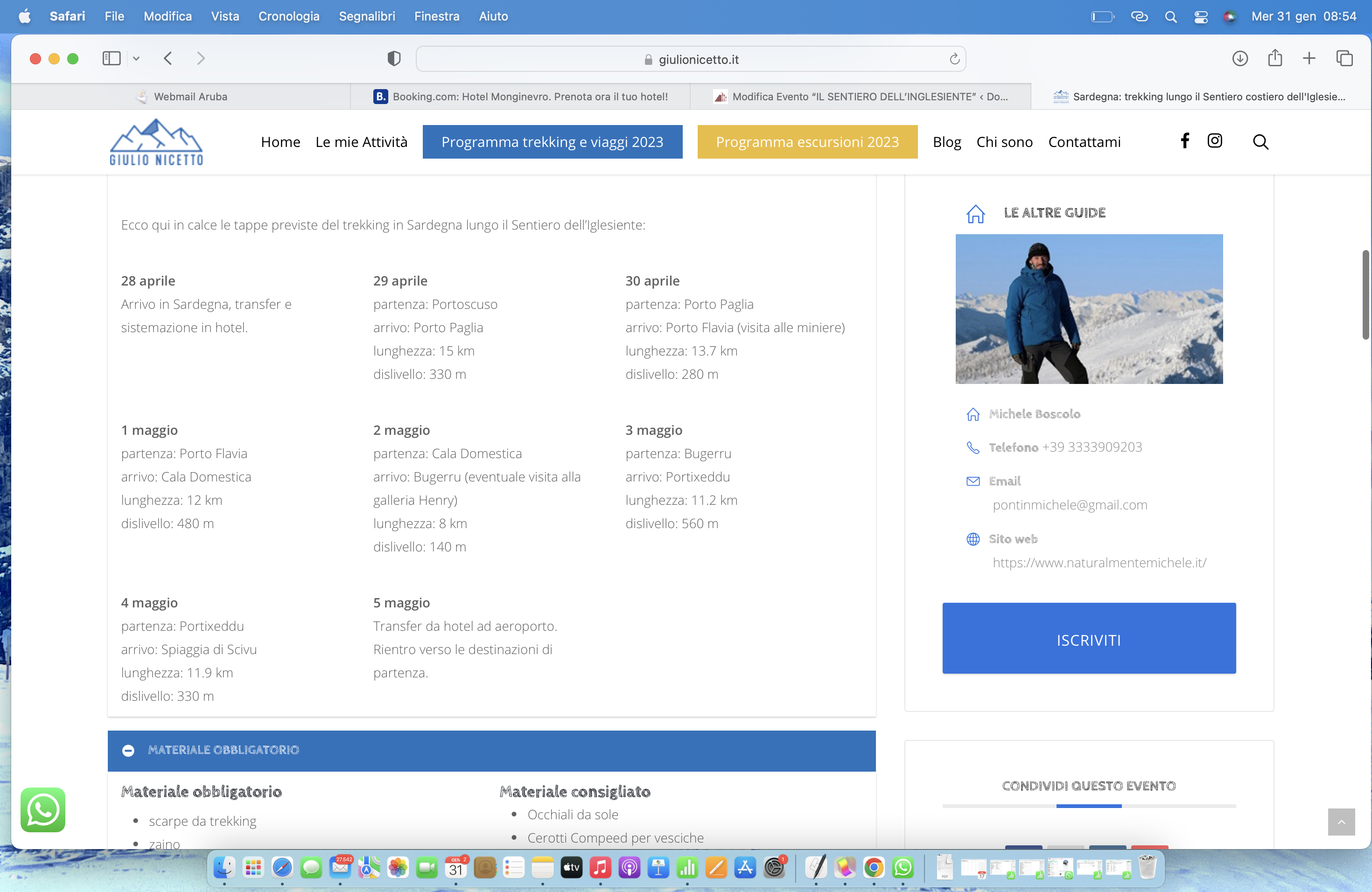
Task: Click the Facebook icon in site header
Action: (x=1185, y=141)
